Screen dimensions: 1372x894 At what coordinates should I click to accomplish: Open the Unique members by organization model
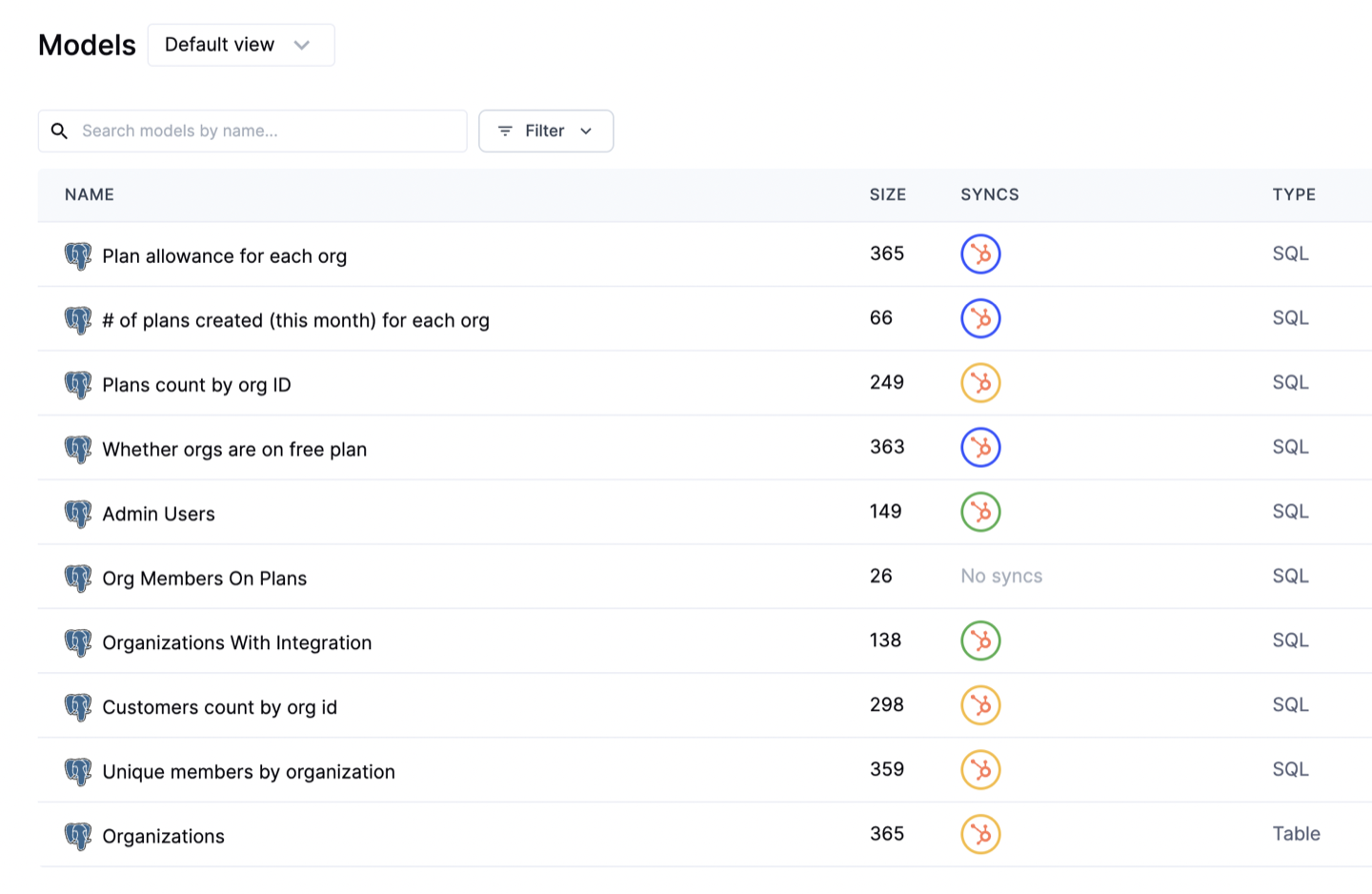[249, 772]
